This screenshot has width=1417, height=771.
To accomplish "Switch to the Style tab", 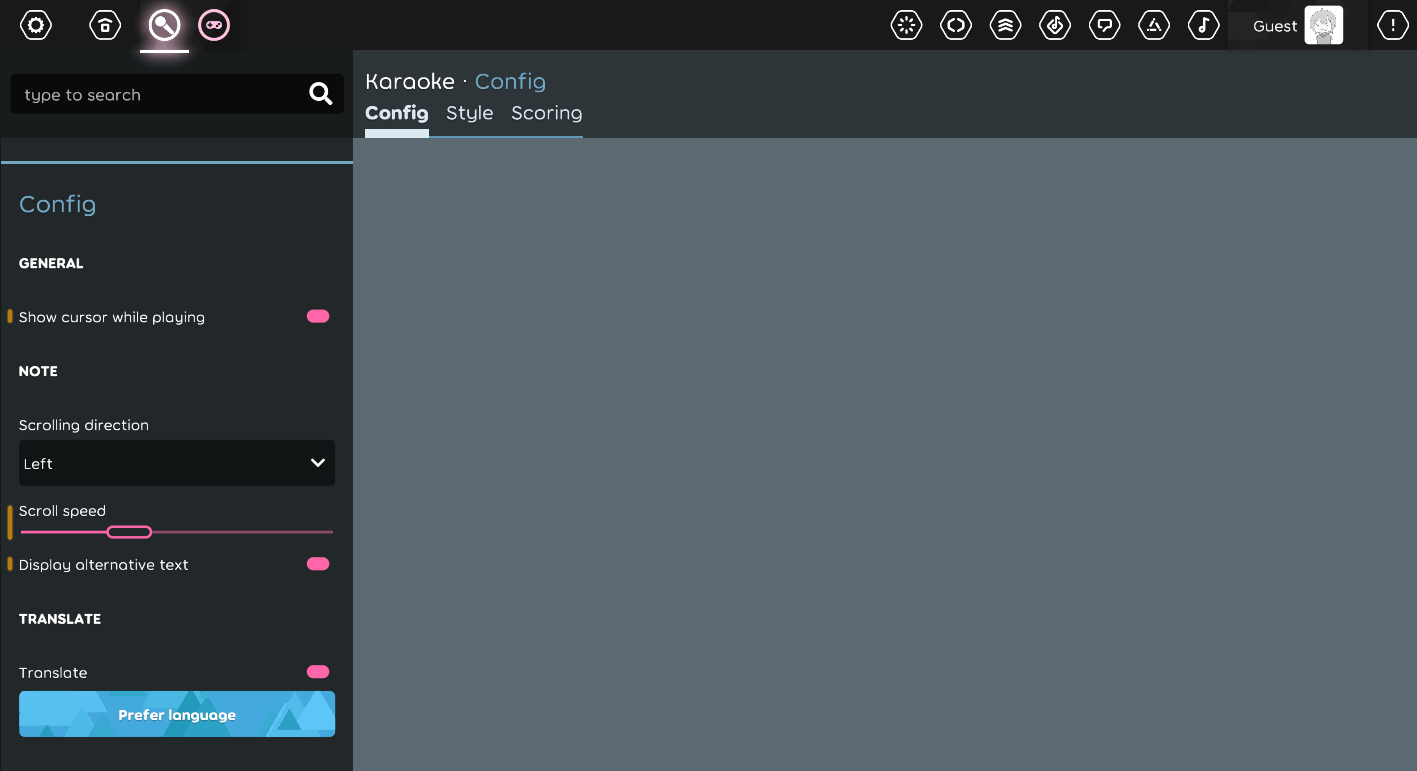I will tap(469, 113).
